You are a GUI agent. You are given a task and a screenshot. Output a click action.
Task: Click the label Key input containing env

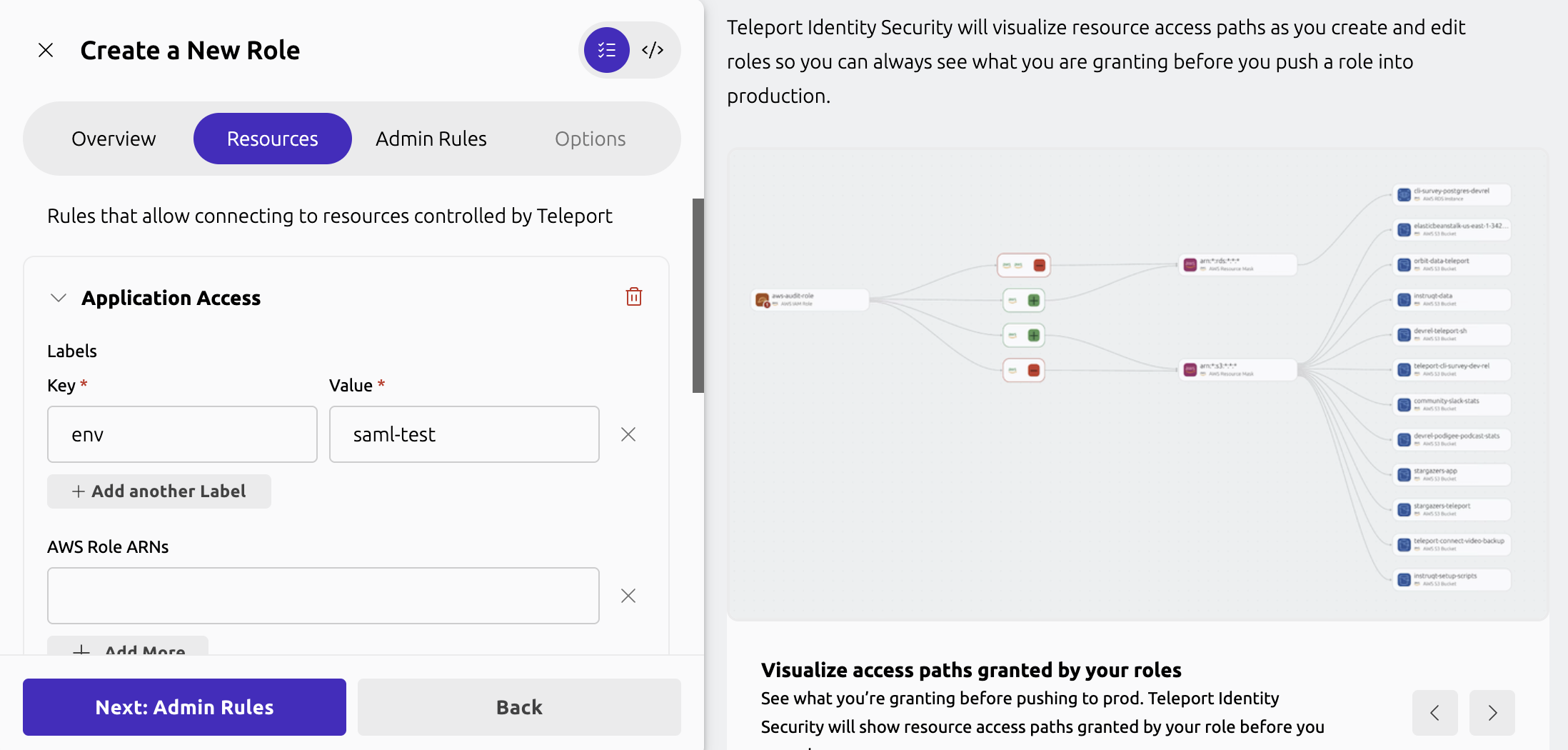182,434
